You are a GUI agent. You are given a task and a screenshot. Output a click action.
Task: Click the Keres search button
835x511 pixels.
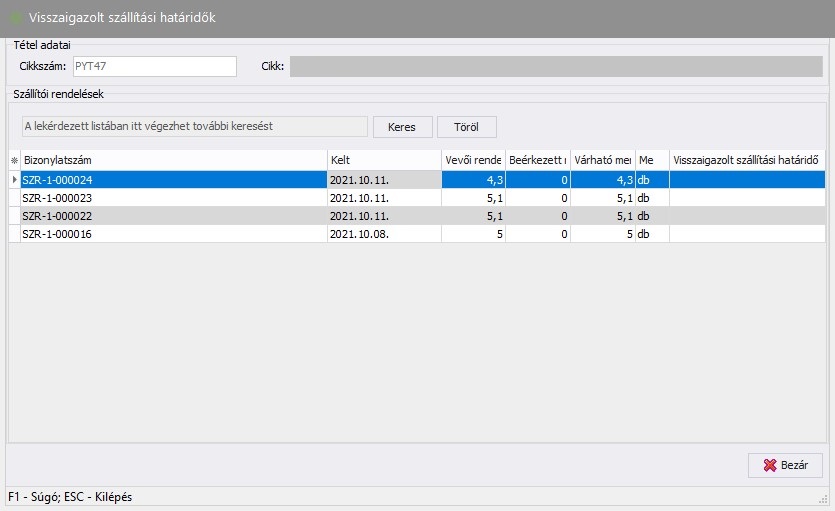pos(402,127)
